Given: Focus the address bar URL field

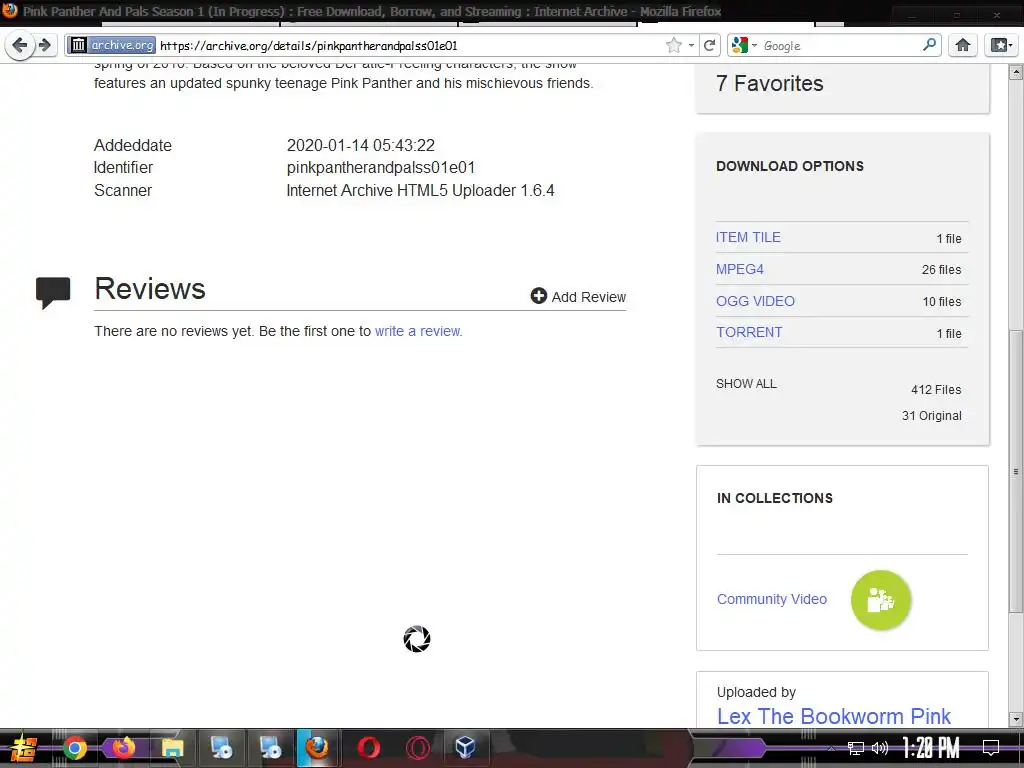Looking at the screenshot, I should pos(411,45).
